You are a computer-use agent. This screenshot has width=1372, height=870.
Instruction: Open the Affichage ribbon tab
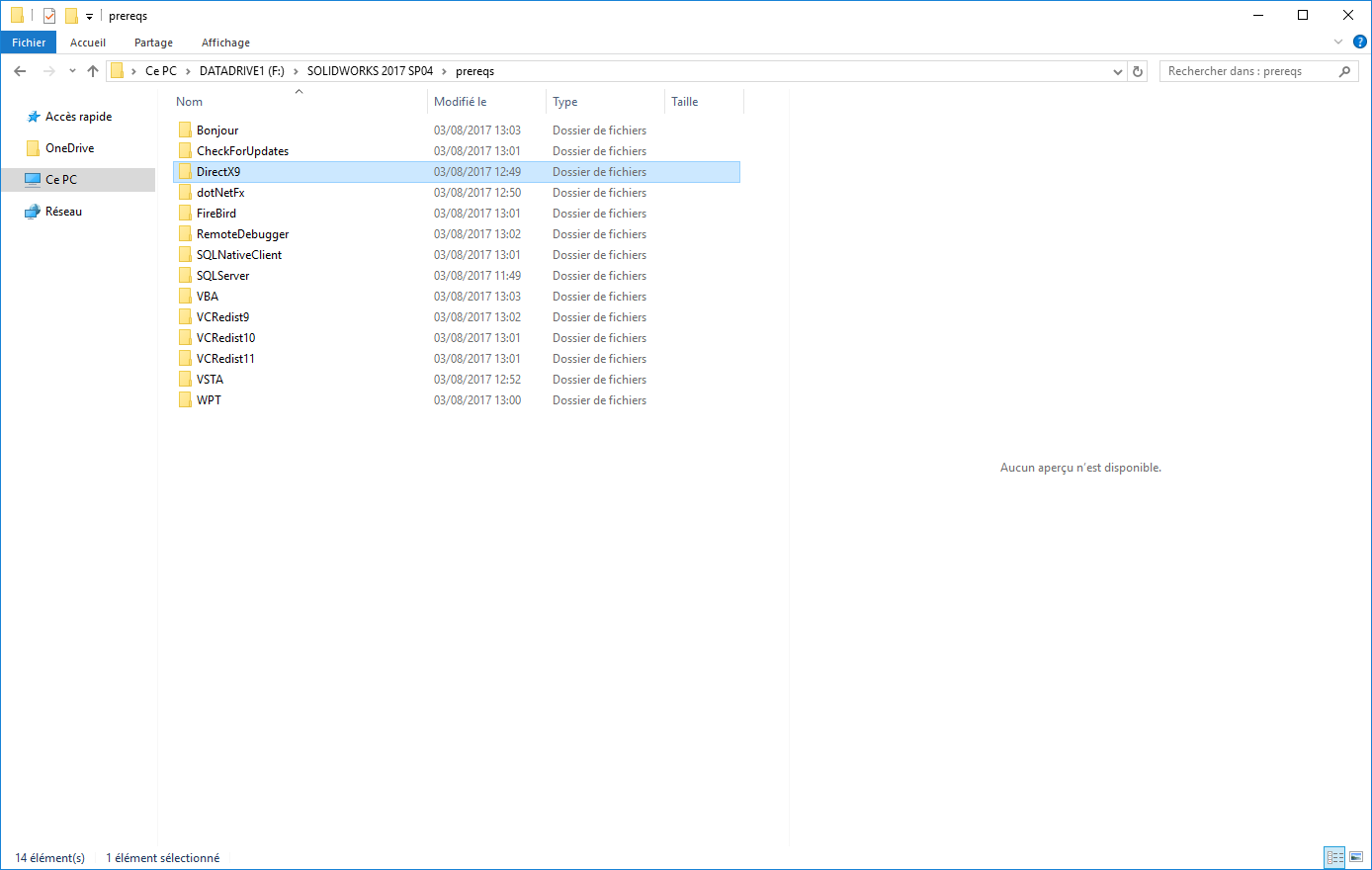coord(225,43)
